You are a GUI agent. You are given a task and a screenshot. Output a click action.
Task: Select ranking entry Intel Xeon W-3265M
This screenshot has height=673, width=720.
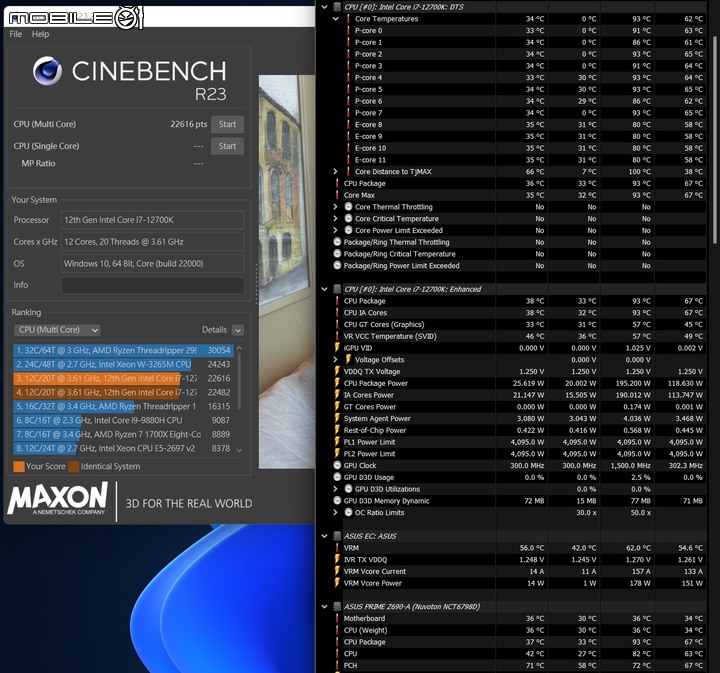pyautogui.click(x=123, y=365)
